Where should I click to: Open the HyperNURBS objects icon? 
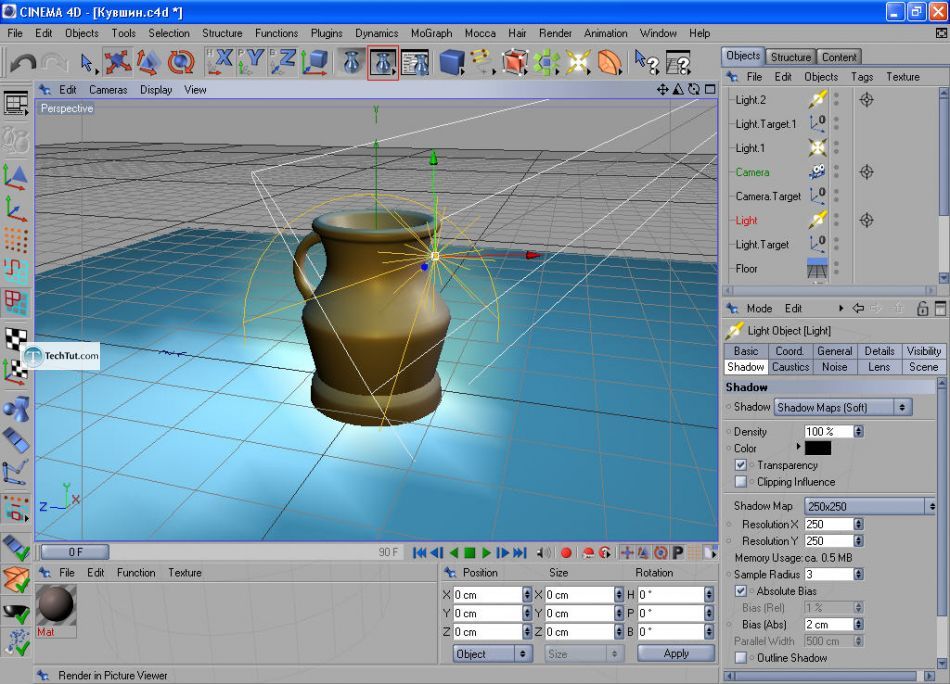point(514,62)
